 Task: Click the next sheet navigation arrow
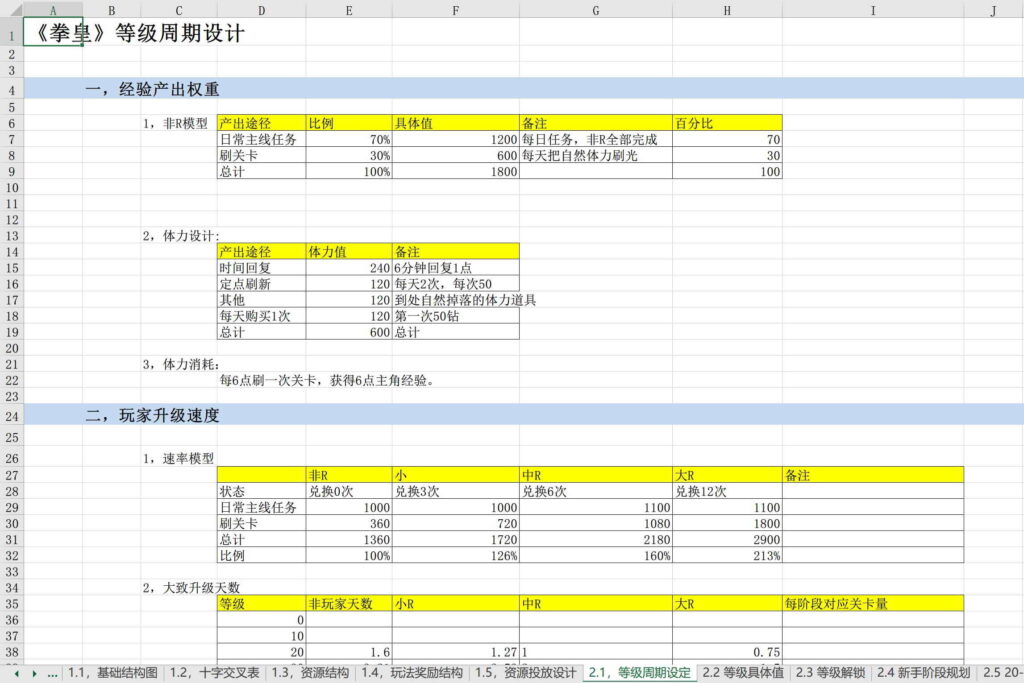tap(33, 673)
